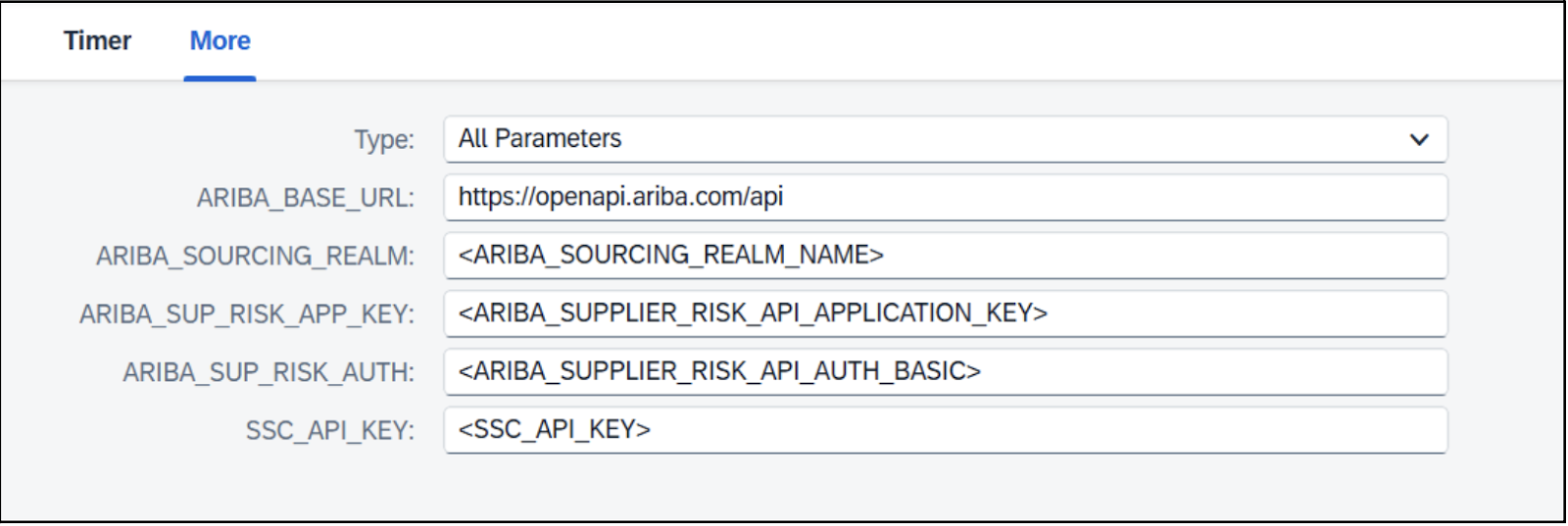Click the Type: field label
Screen dimensions: 1568x526
pos(384,139)
